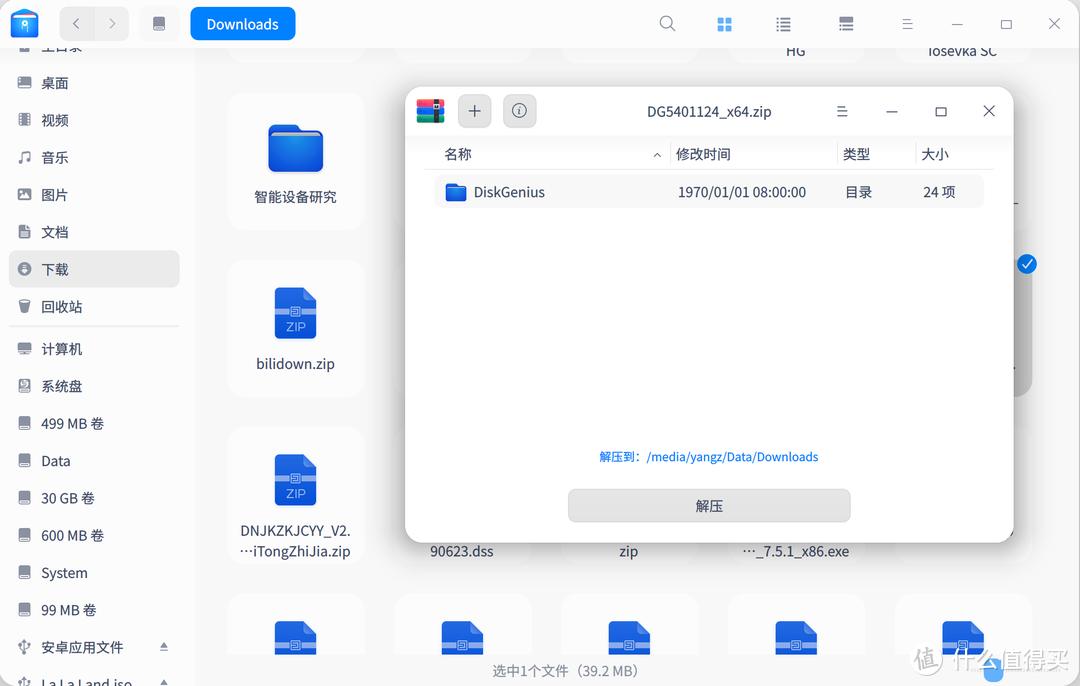This screenshot has height=686, width=1080.
Task: Switch to grid view mode
Action: pyautogui.click(x=724, y=23)
